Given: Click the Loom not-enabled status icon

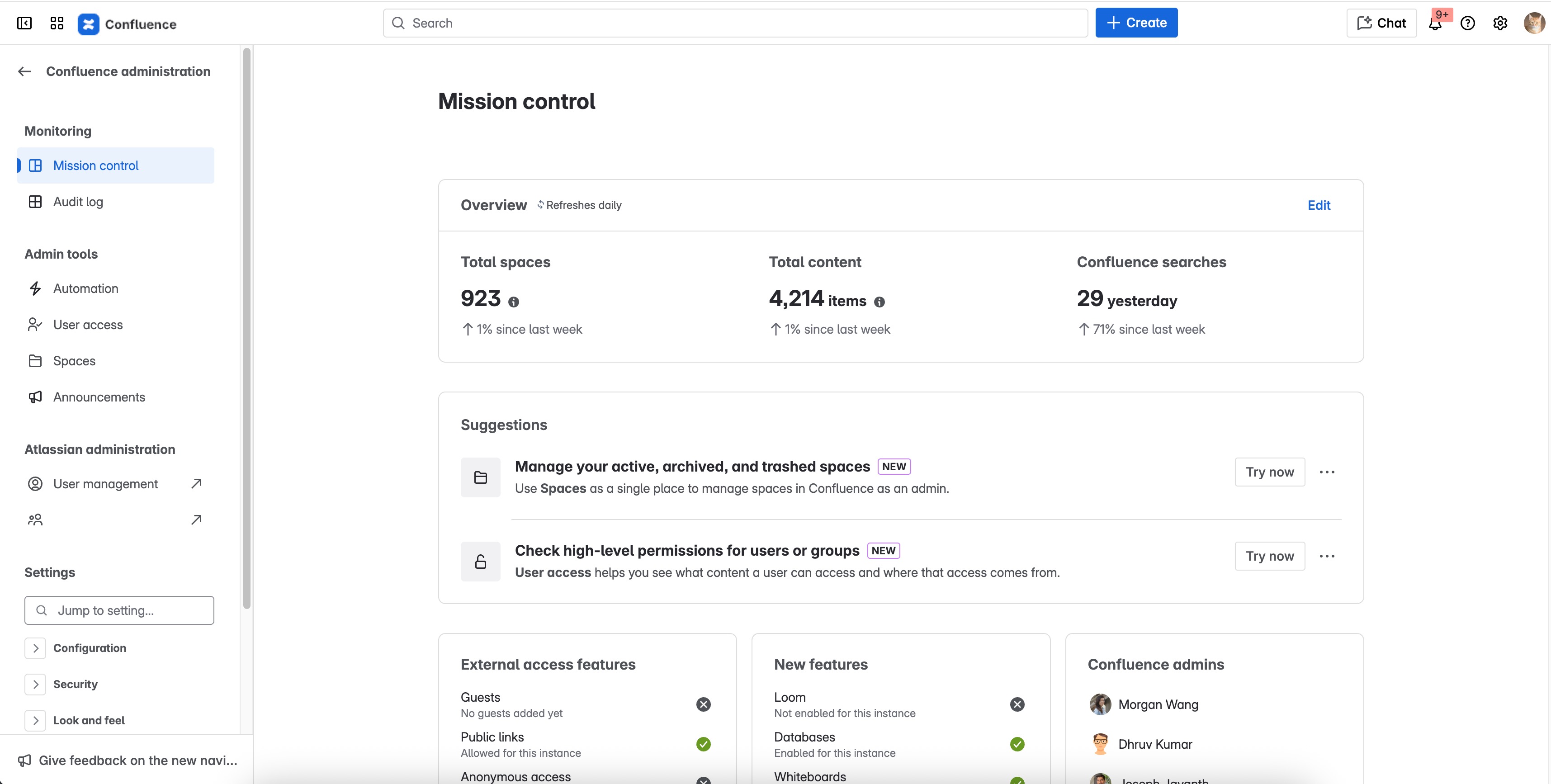Looking at the screenshot, I should [x=1017, y=704].
